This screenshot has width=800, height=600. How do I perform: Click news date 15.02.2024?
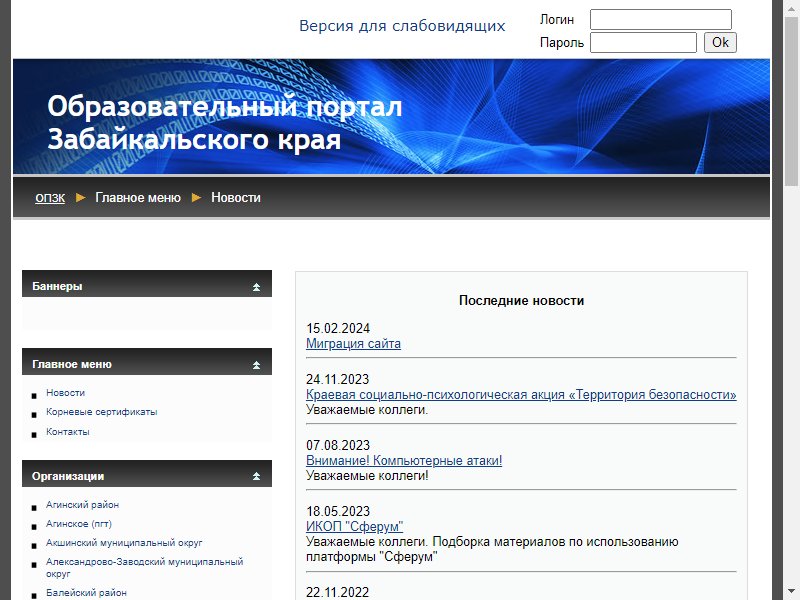click(338, 328)
